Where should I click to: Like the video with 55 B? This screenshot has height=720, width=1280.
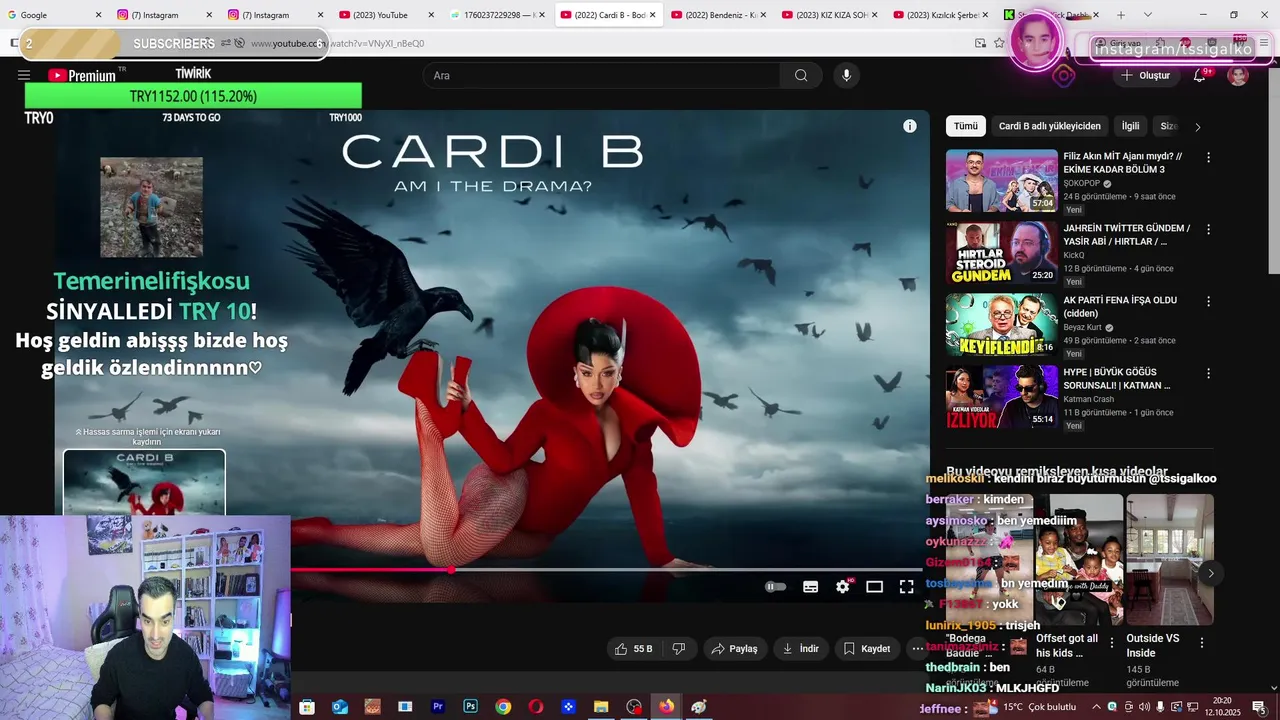point(633,649)
